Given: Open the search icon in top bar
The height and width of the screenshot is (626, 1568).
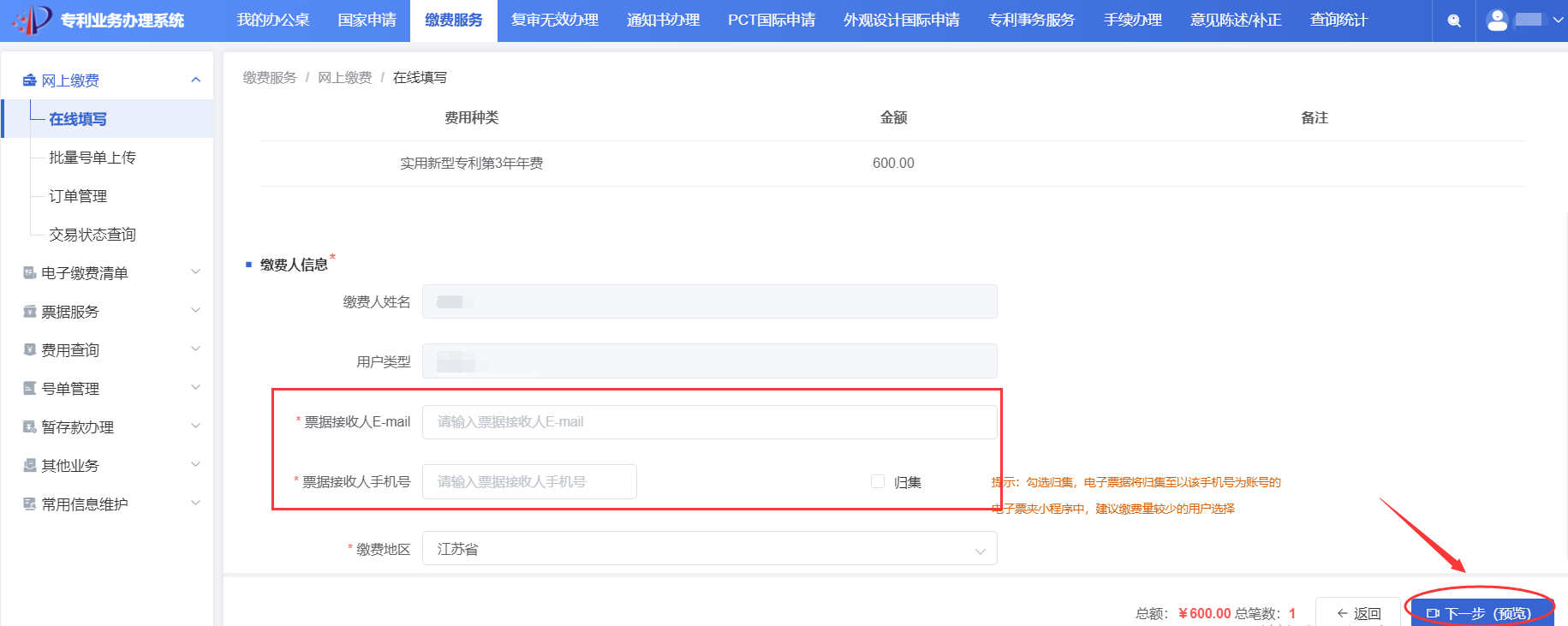Looking at the screenshot, I should 1454,21.
